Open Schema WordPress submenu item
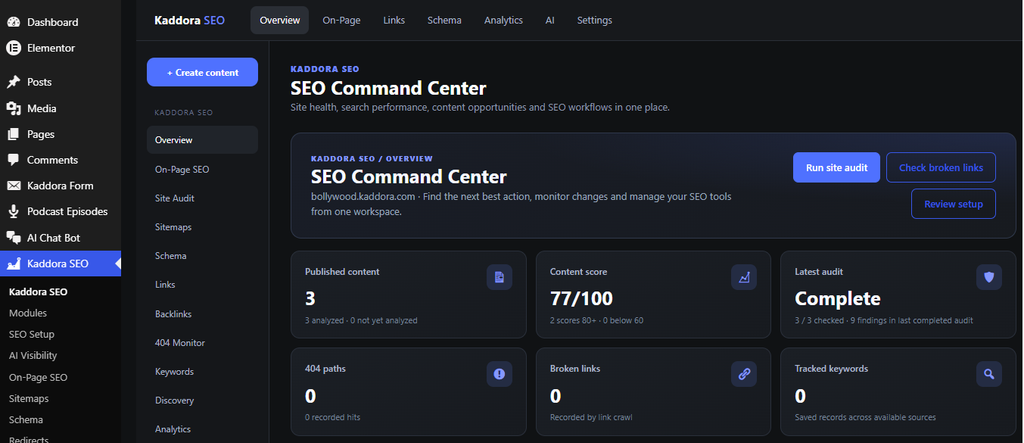Image resolution: width=1024 pixels, height=443 pixels. (x=25, y=419)
